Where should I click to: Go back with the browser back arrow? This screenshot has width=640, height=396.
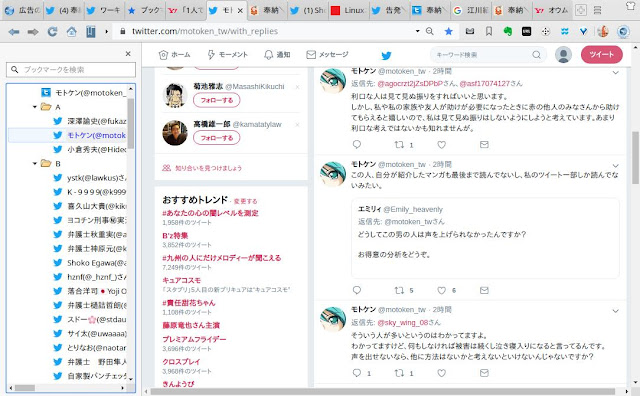point(14,31)
